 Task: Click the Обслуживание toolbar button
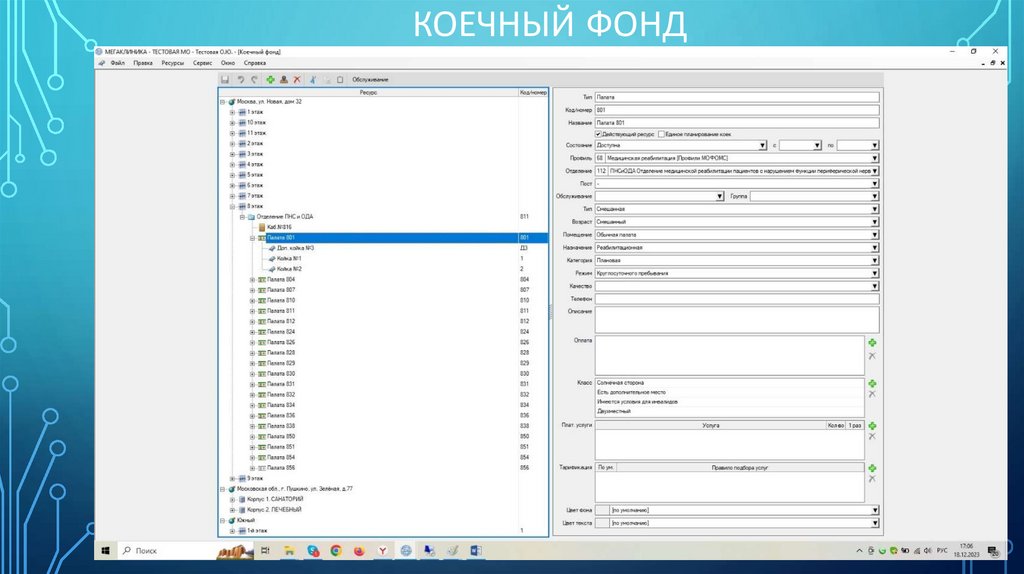[x=370, y=79]
